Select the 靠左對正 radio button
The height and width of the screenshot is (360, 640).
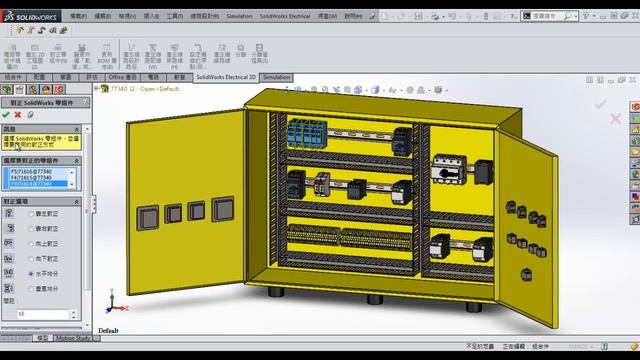31,213
